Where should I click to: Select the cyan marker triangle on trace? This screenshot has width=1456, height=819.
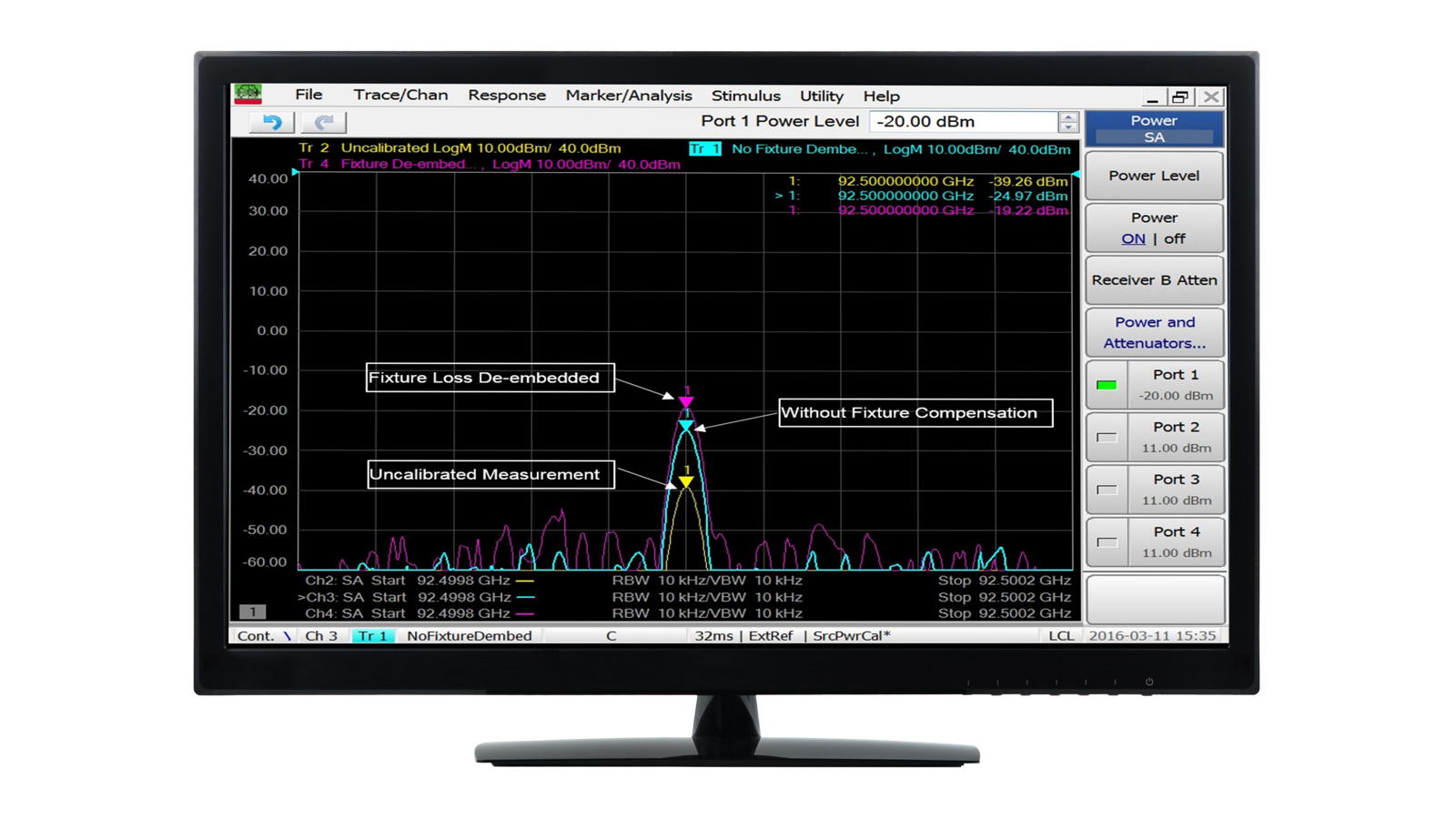686,425
